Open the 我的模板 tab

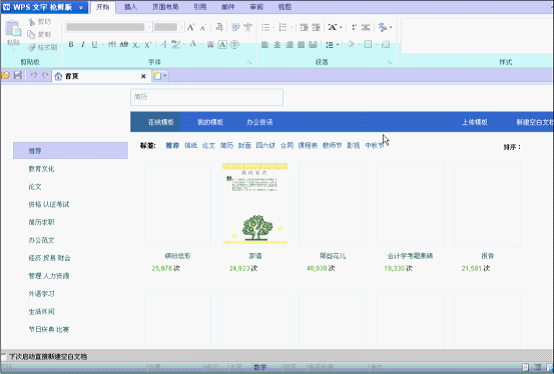210,122
